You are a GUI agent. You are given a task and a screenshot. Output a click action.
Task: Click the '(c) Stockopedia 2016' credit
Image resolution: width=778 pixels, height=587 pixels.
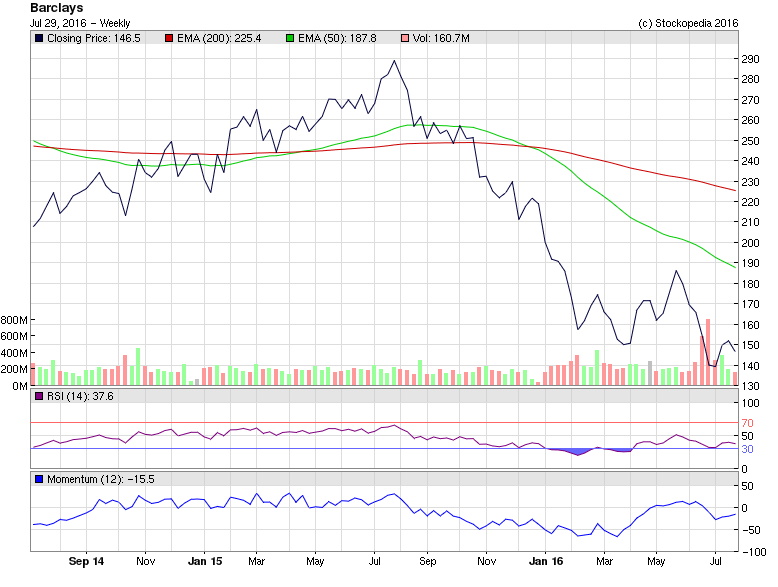688,23
